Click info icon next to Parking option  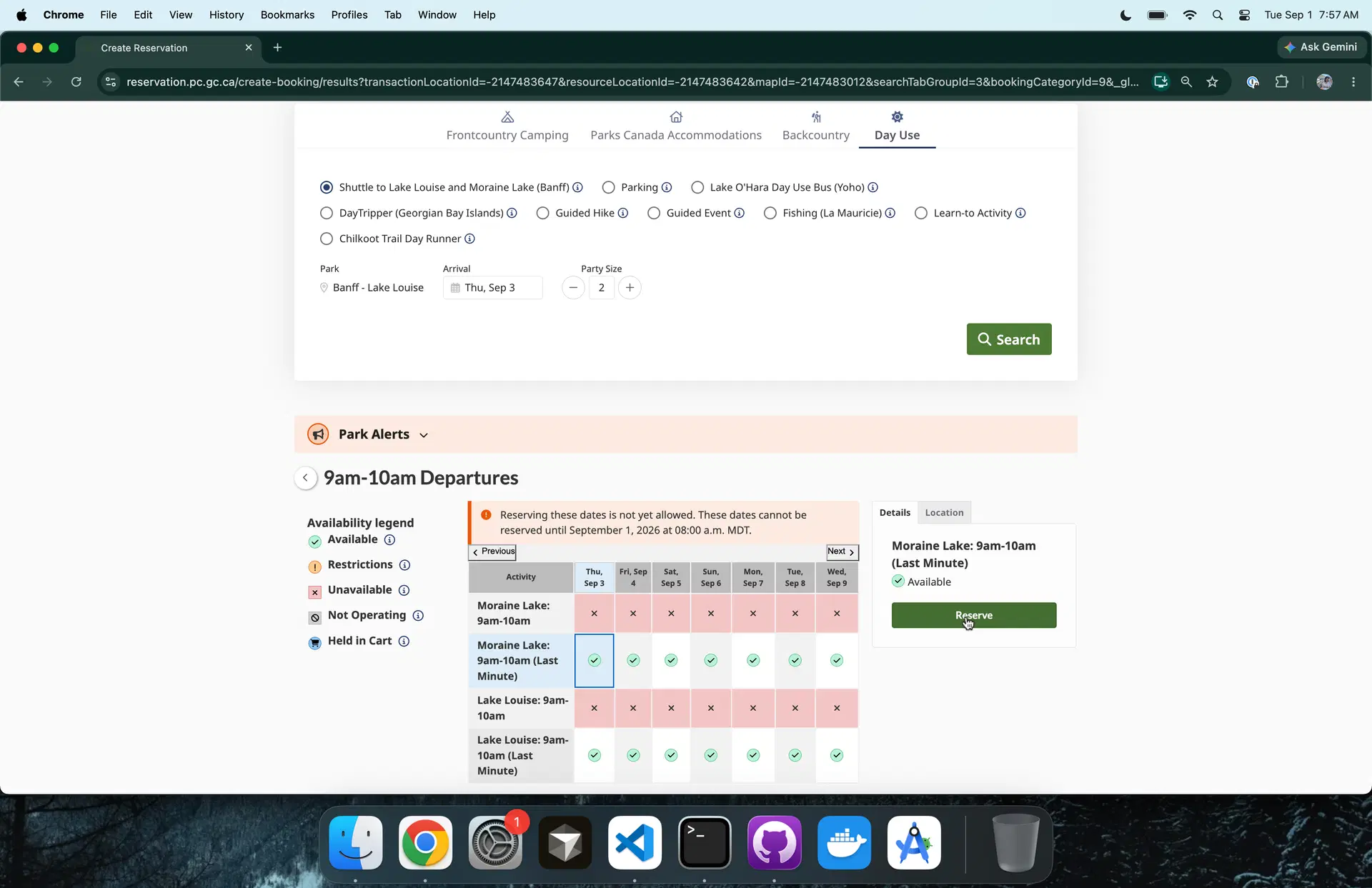(x=667, y=187)
